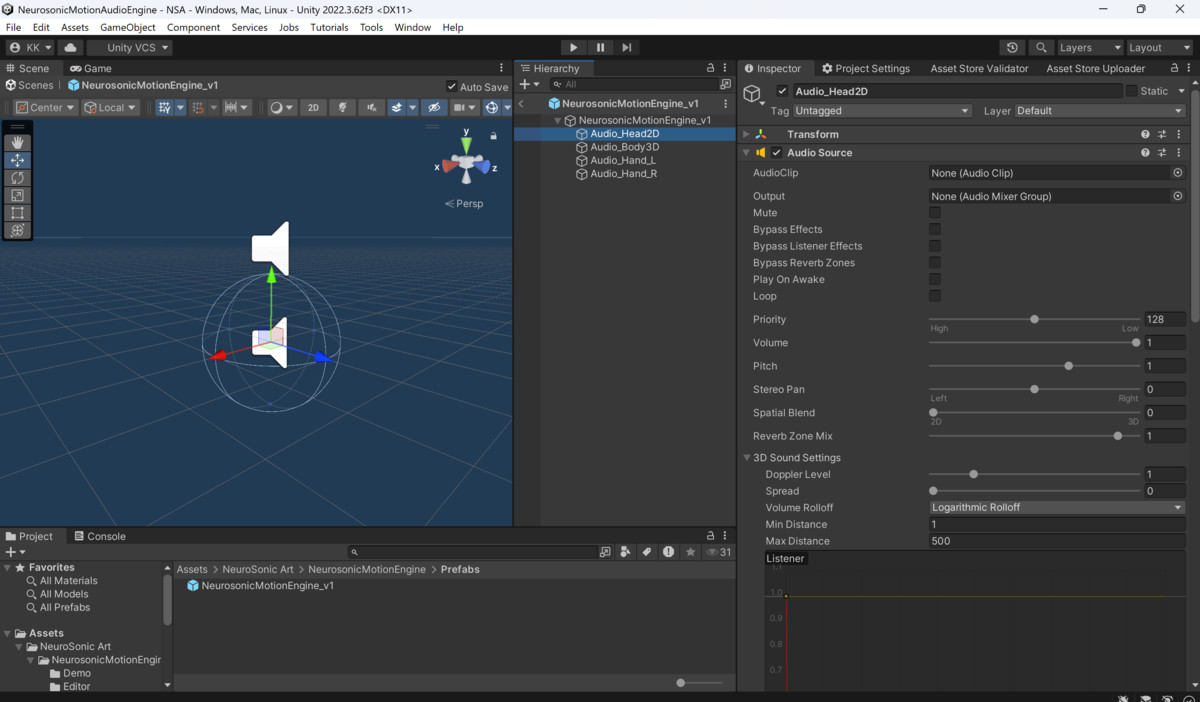Open the GameObject menu
The height and width of the screenshot is (702, 1200).
tap(127, 27)
